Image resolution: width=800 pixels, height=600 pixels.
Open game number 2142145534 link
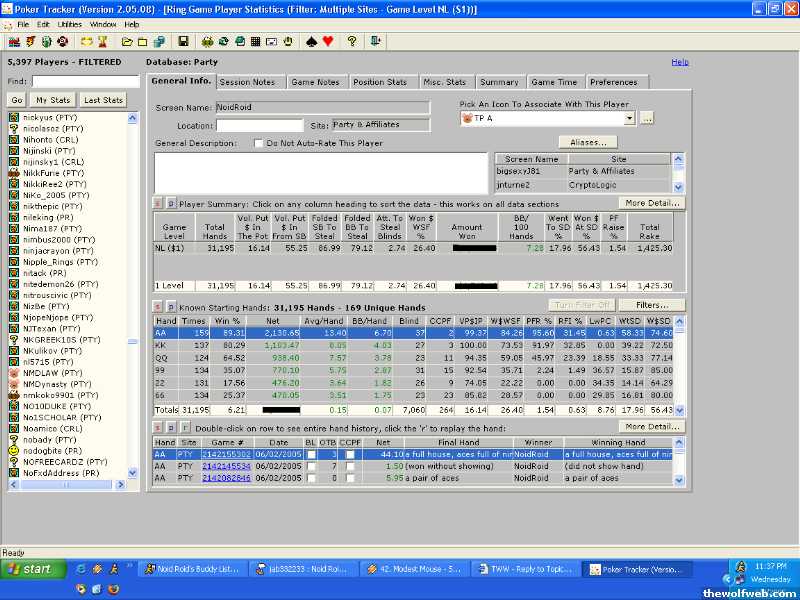[x=226, y=466]
